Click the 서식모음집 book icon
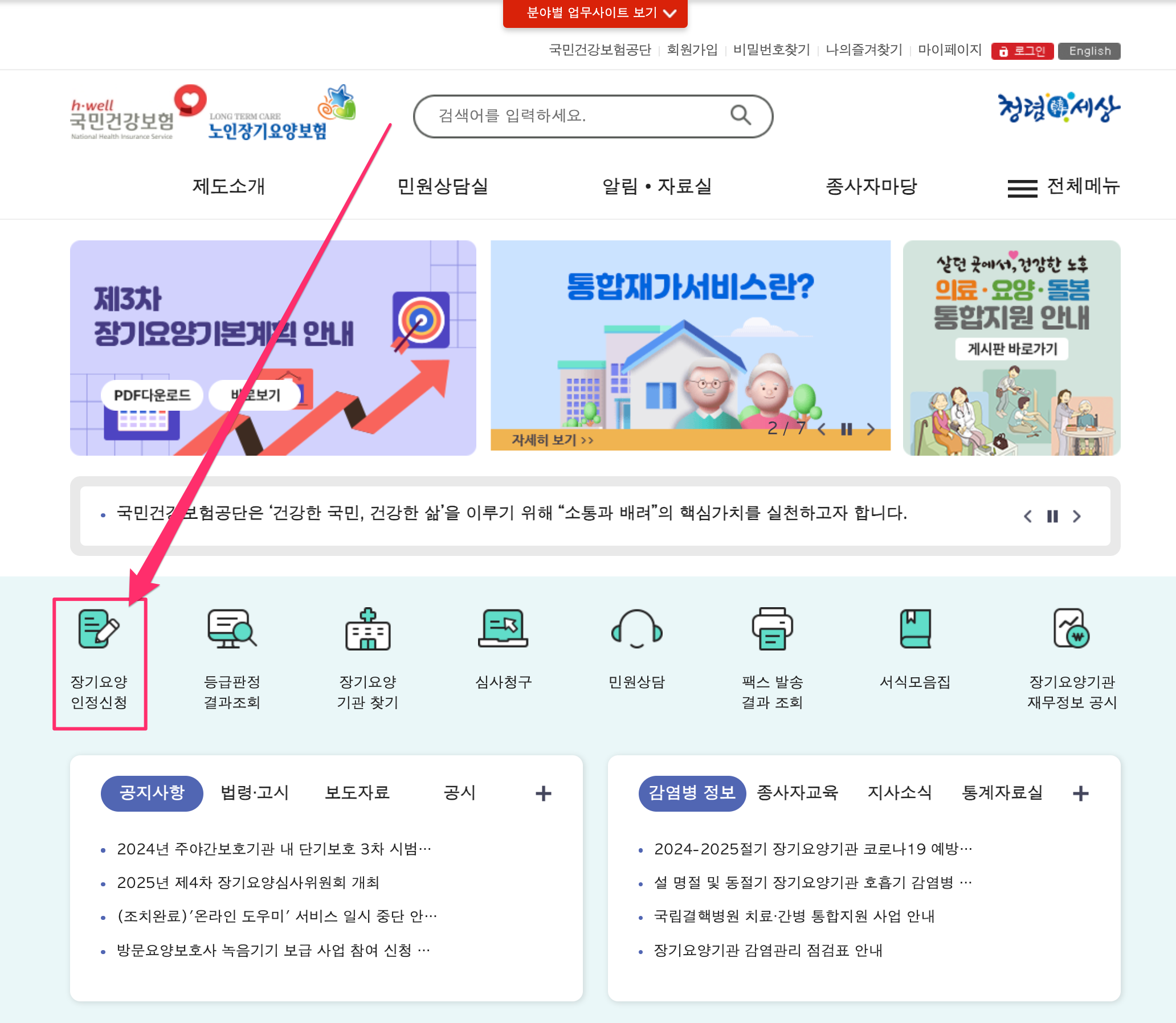 coord(915,628)
